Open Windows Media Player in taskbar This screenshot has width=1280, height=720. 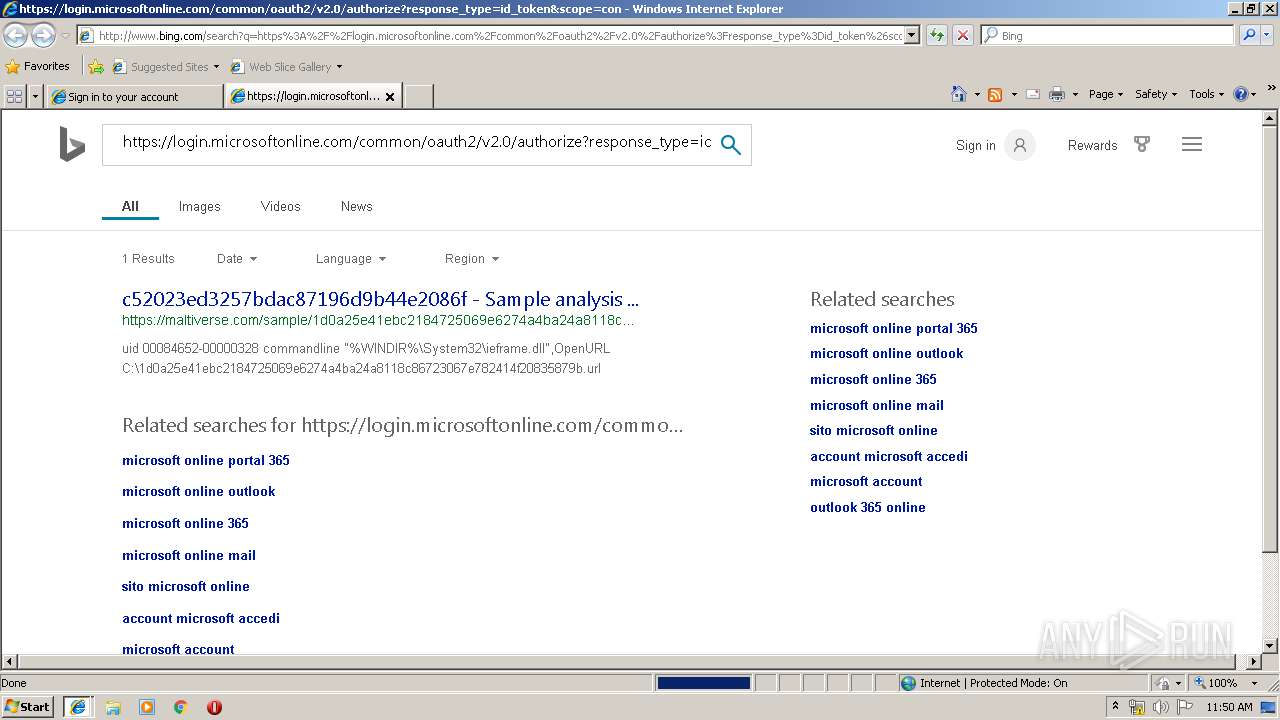point(147,707)
